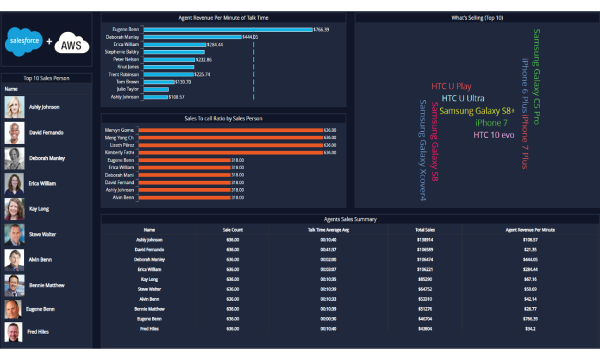Sort table by Sale Count column header
Screen dimensions: 600x360
pyautogui.click(x=233, y=230)
